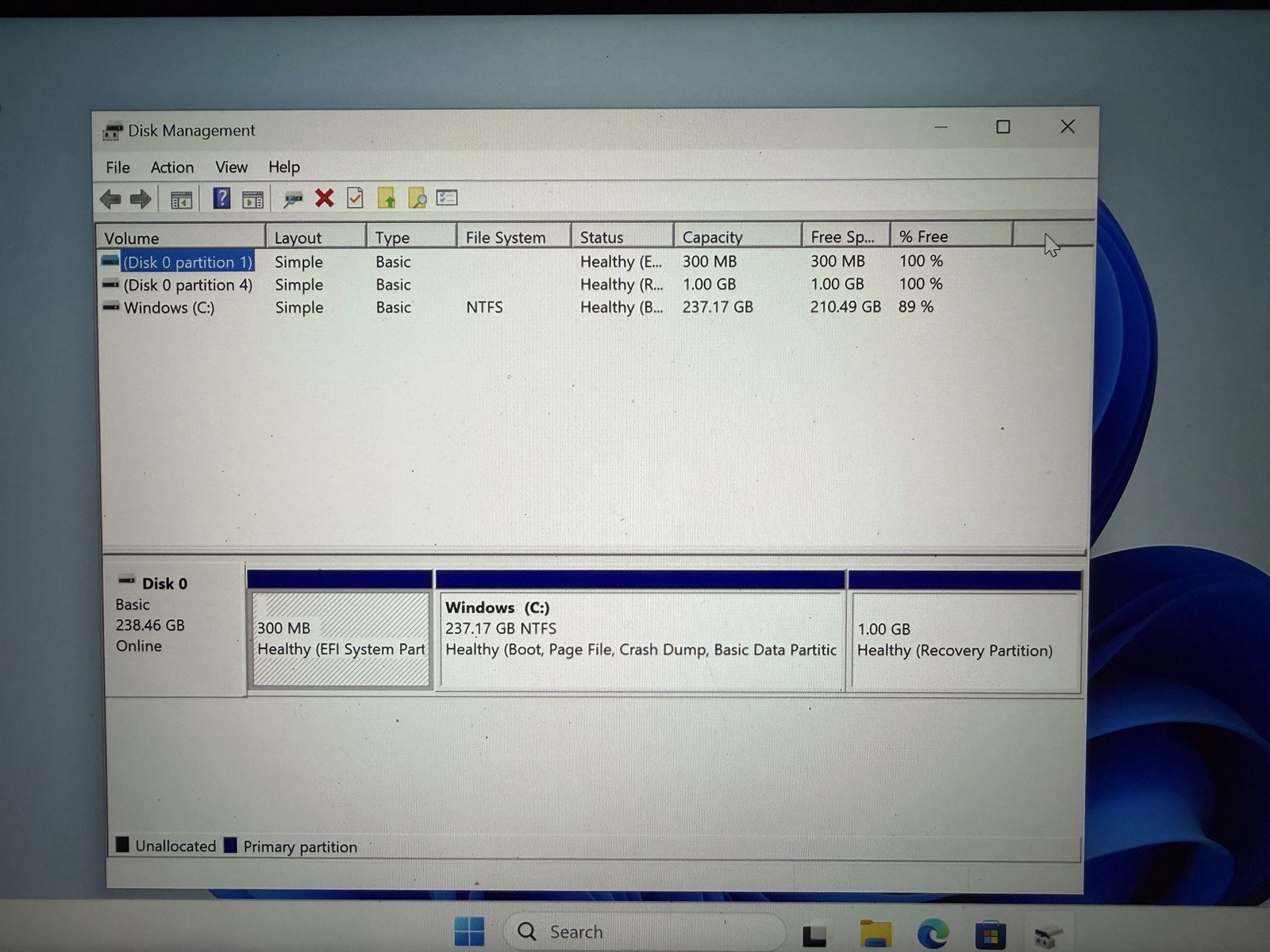Viewport: 1270px width, 952px height.
Task: Launch Microsoft Edge from the taskbar
Action: (933, 935)
